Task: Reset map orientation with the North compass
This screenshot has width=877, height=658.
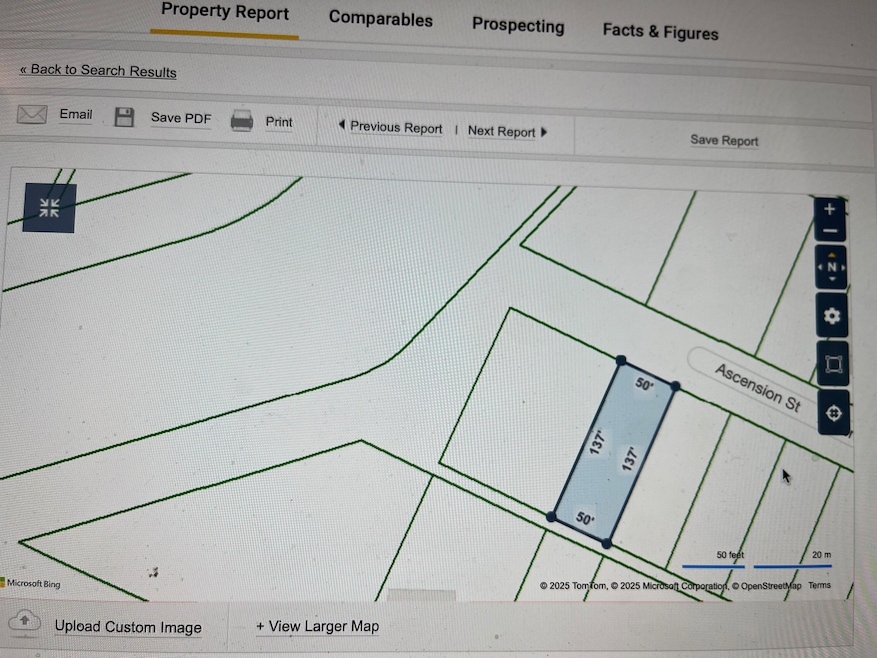Action: 831,267
